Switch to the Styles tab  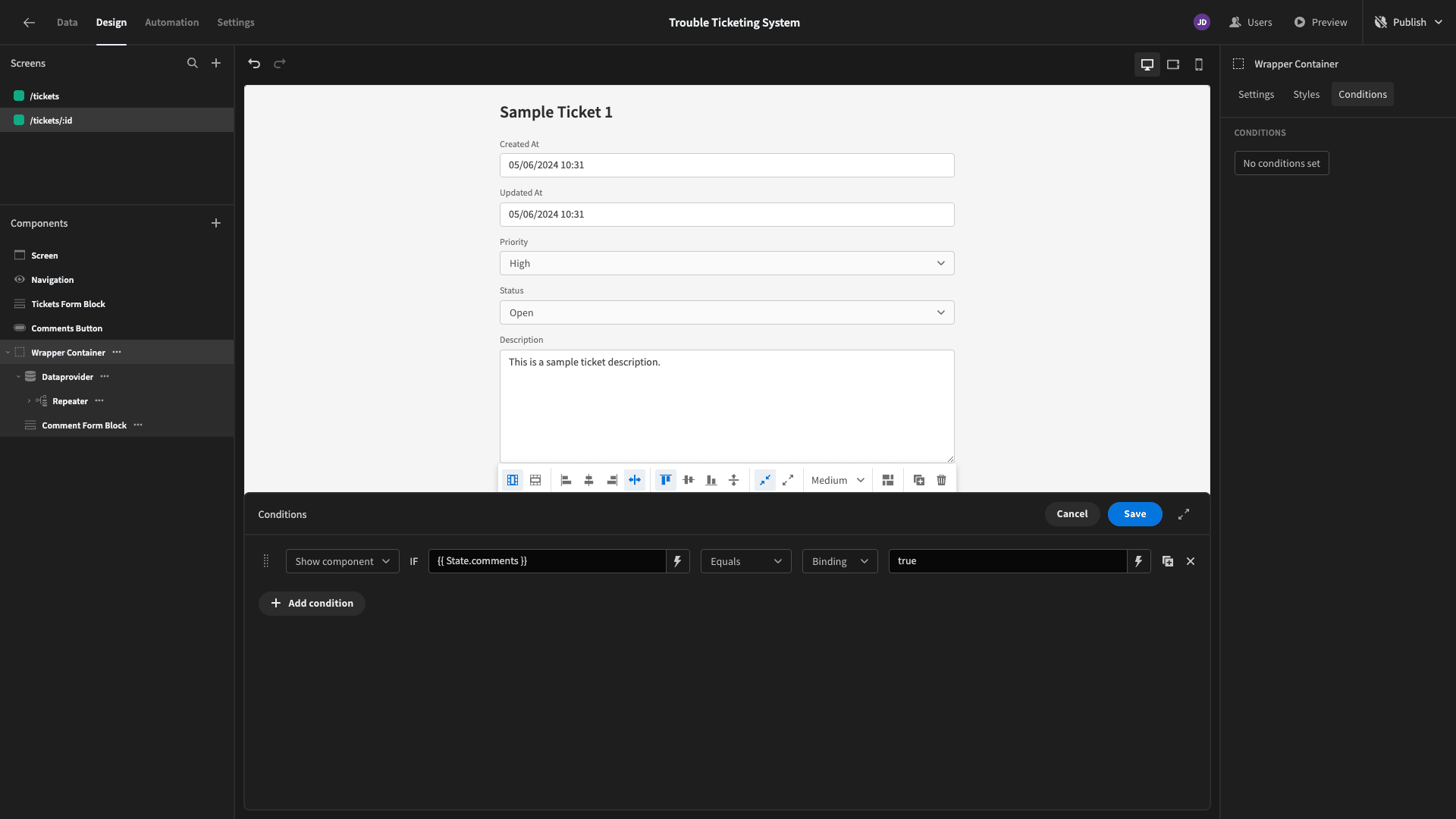tap(1307, 95)
